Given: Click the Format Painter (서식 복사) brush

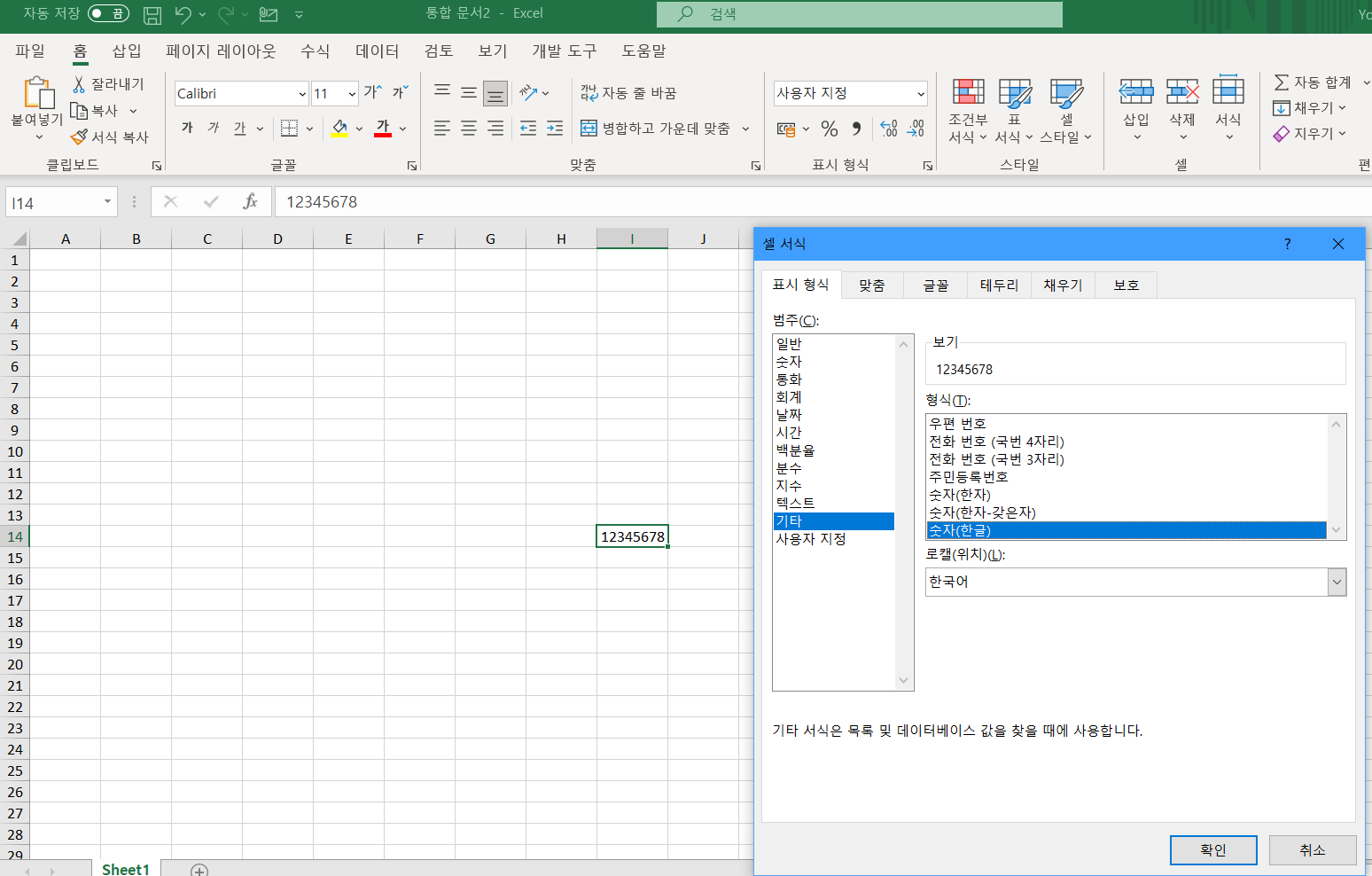Looking at the screenshot, I should click(79, 137).
